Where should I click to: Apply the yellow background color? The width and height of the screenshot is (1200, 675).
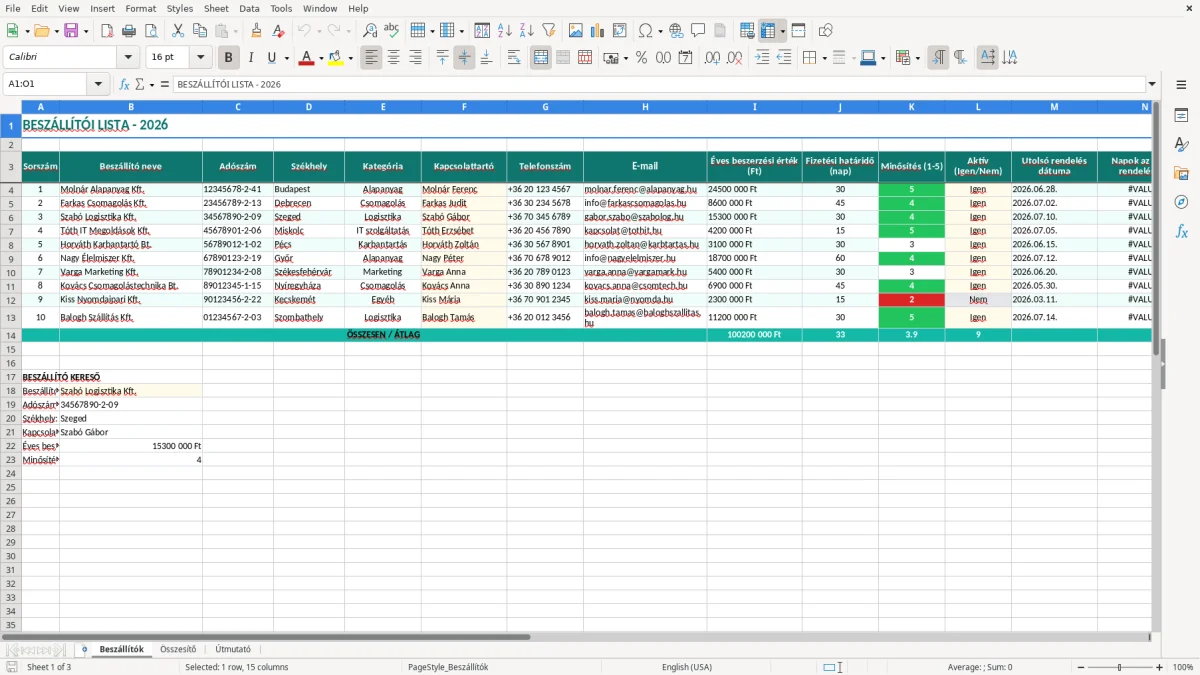point(335,58)
